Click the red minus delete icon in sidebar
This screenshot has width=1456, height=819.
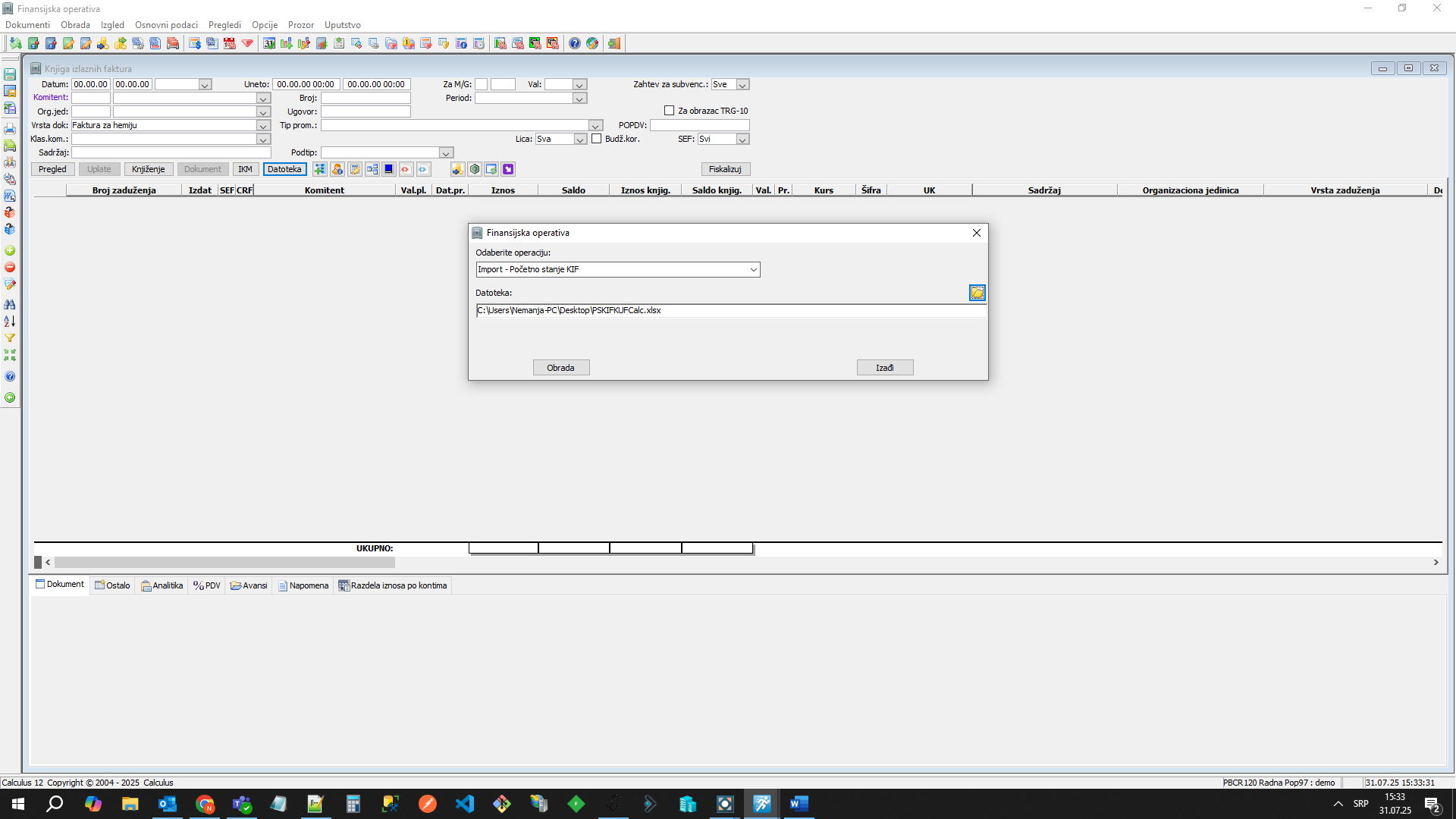(x=10, y=267)
